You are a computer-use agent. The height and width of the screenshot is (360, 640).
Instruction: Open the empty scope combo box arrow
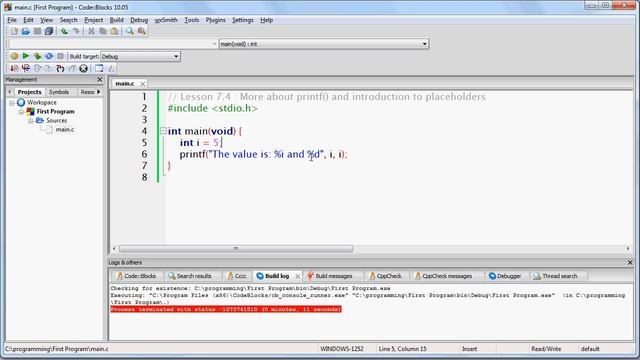click(x=215, y=44)
